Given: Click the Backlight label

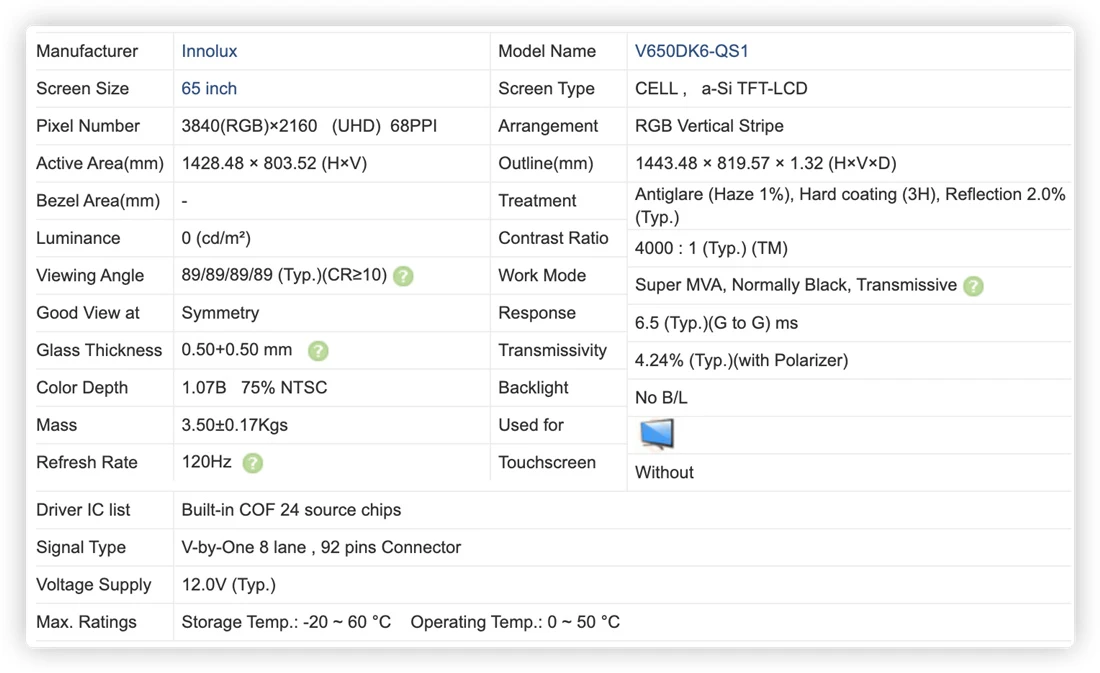Looking at the screenshot, I should (x=533, y=387).
